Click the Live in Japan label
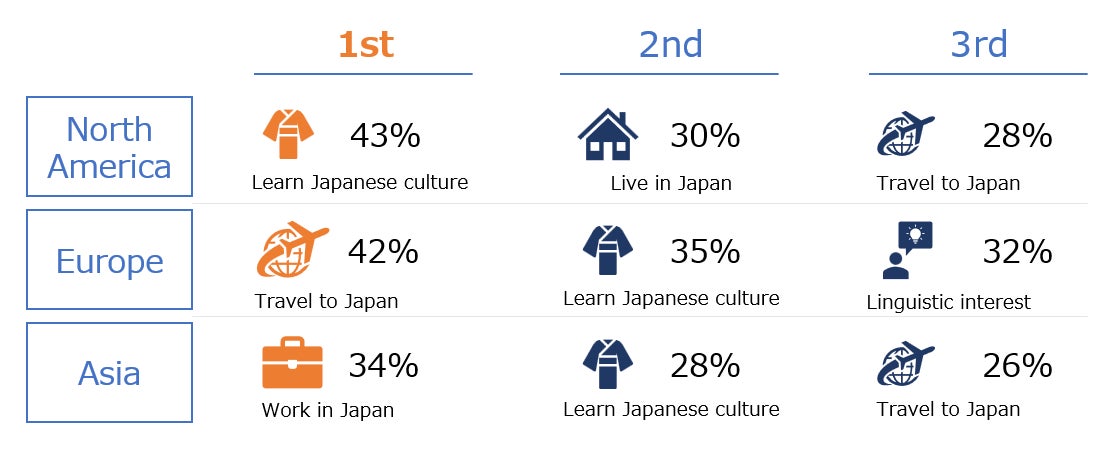Image resolution: width=1117 pixels, height=459 pixels. pos(671,183)
